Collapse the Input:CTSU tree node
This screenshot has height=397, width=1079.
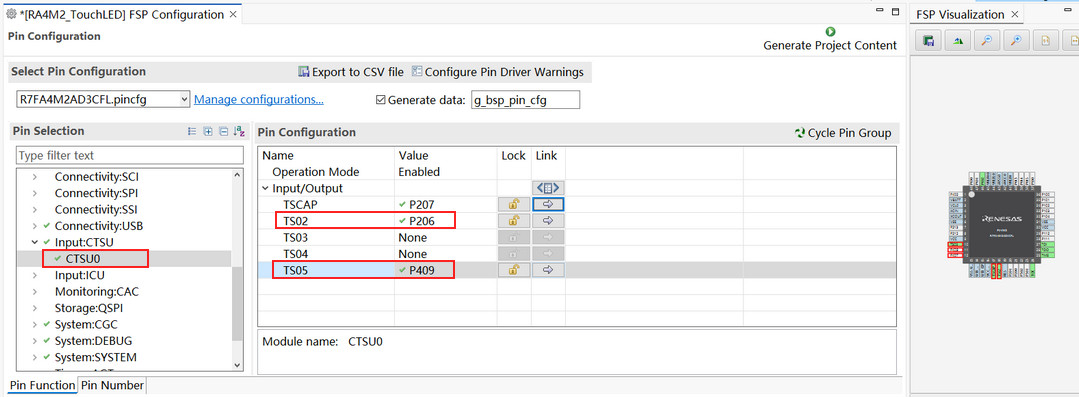click(x=34, y=242)
